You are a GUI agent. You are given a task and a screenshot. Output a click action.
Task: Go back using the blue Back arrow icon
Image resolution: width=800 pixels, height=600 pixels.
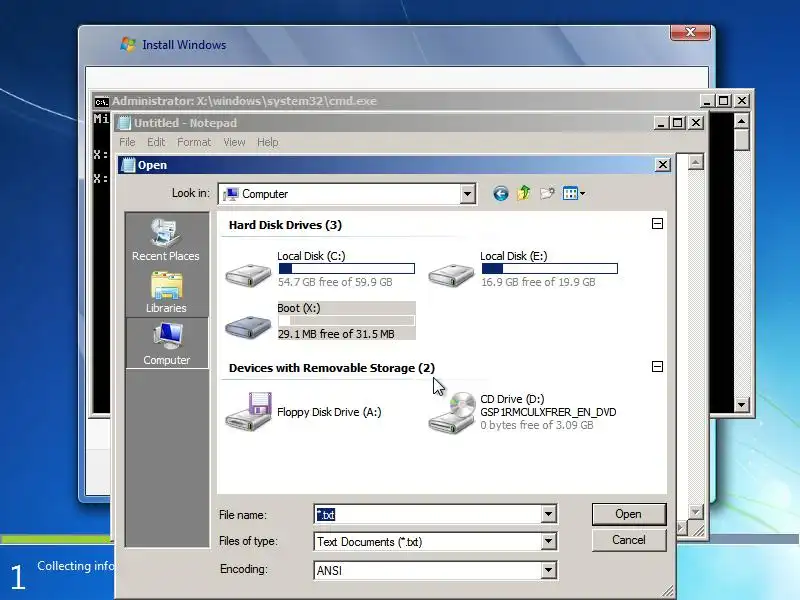tap(501, 194)
